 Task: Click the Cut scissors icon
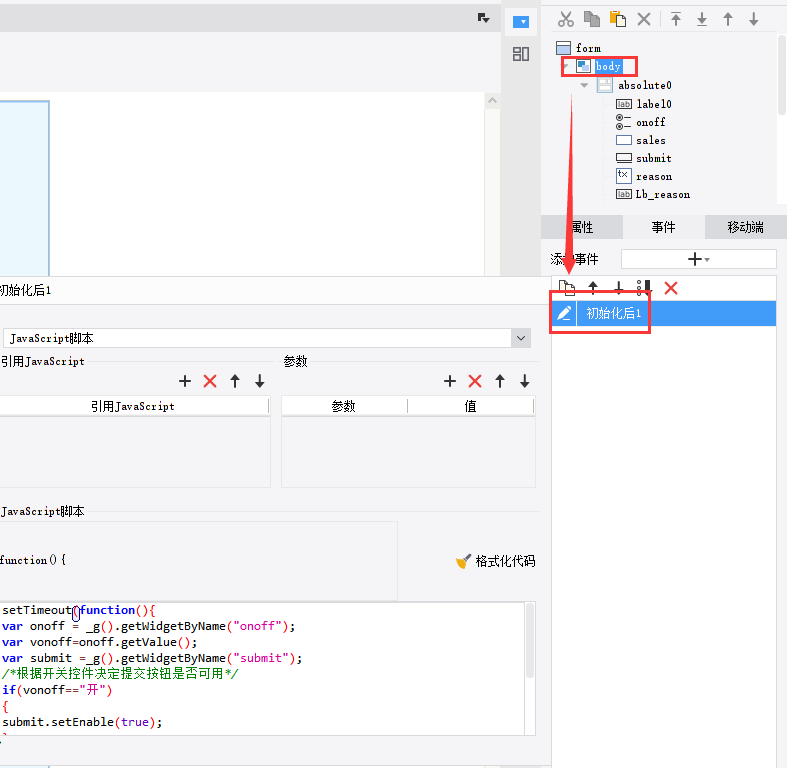click(566, 20)
